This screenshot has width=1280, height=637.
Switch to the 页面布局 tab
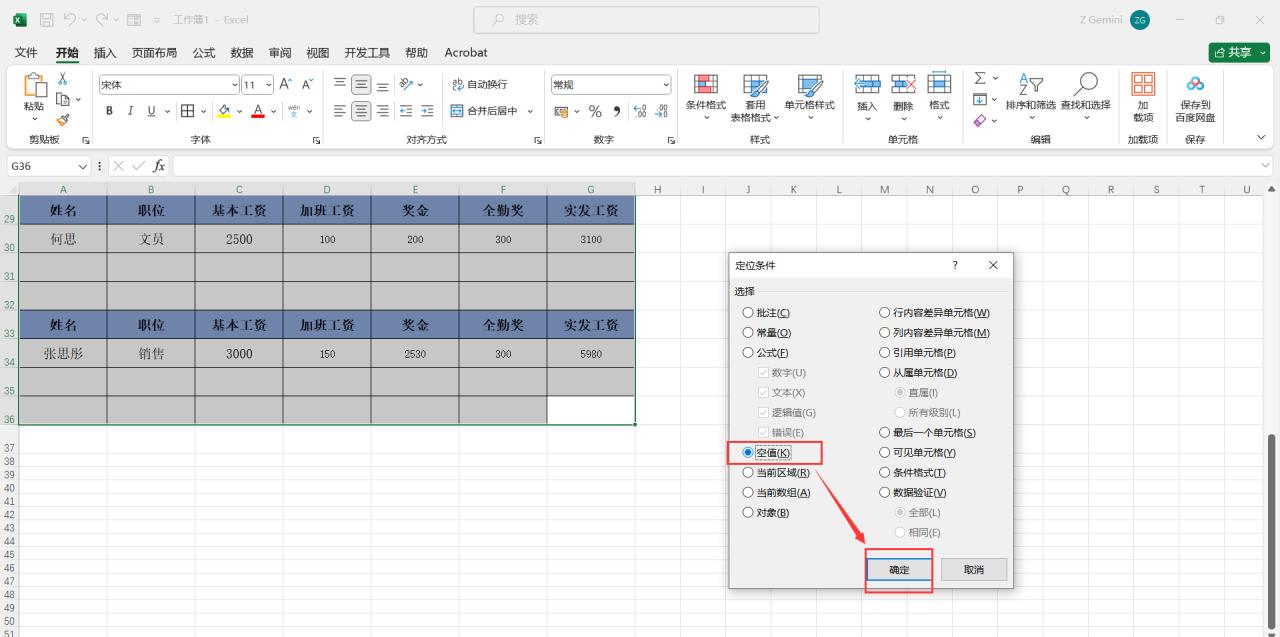coord(154,52)
